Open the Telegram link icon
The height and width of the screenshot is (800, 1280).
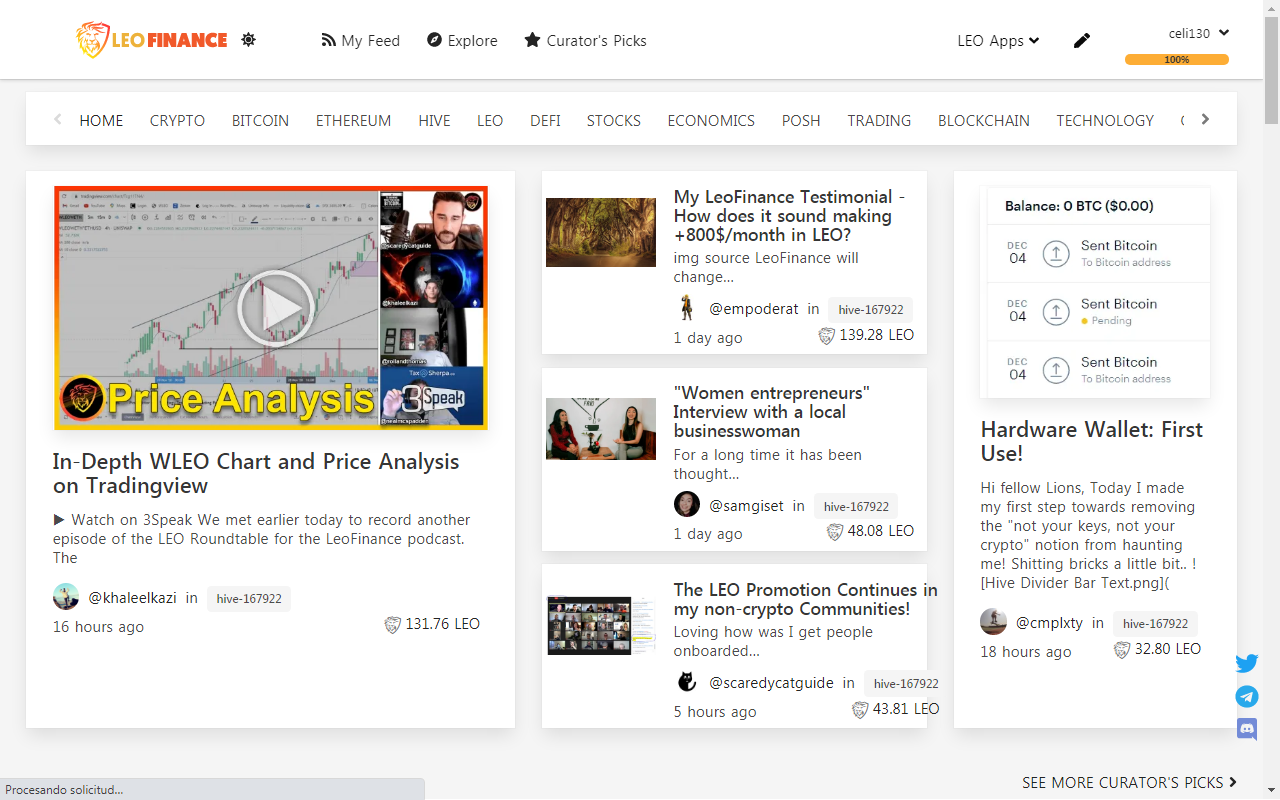pyautogui.click(x=1247, y=696)
